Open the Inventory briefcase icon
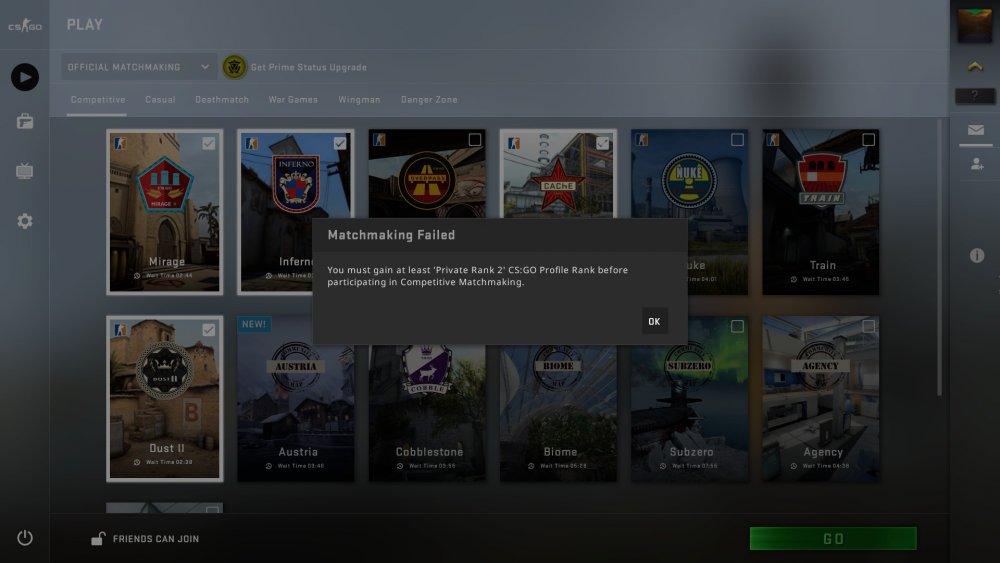 (25, 121)
